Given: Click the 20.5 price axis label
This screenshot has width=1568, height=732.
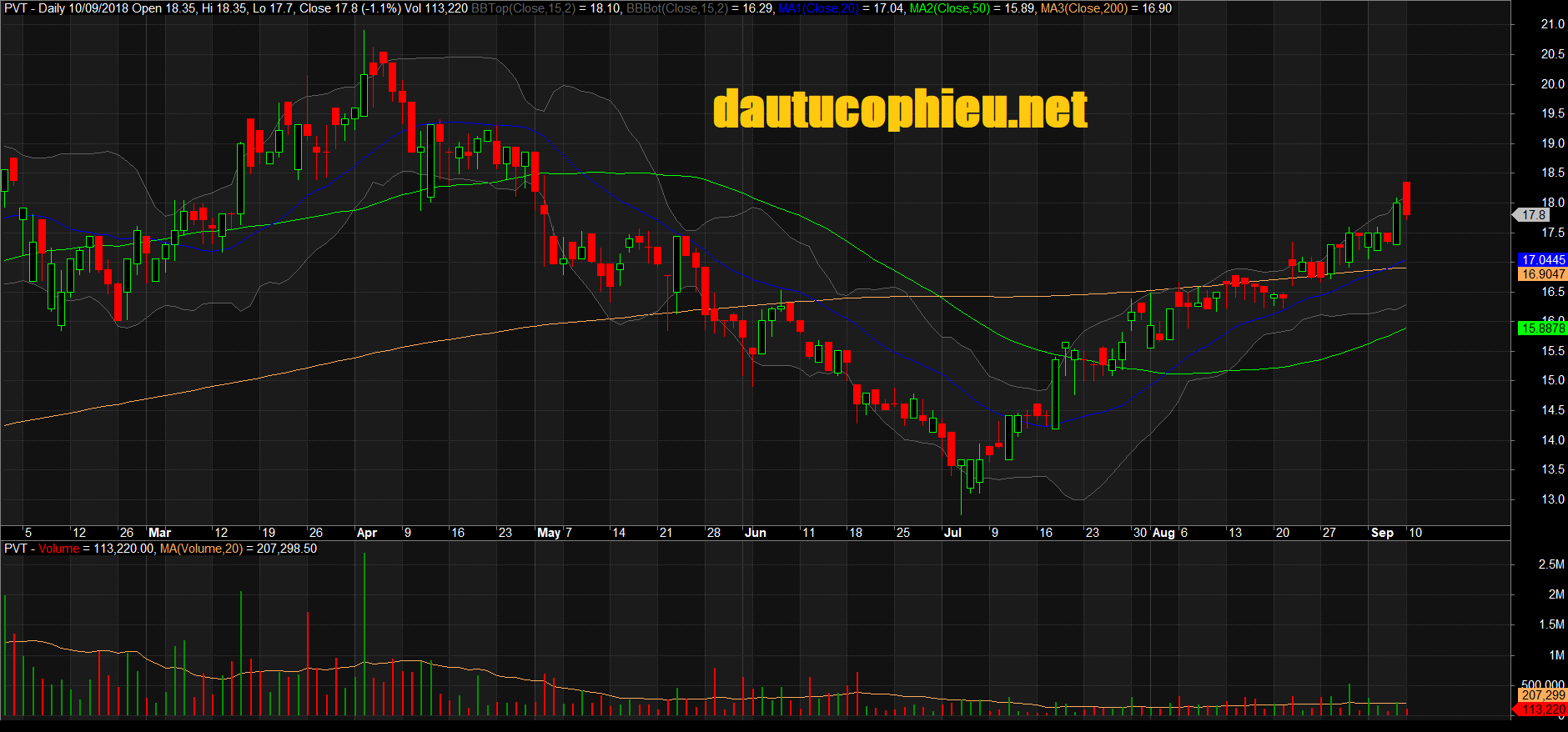Looking at the screenshot, I should pos(1553,54).
